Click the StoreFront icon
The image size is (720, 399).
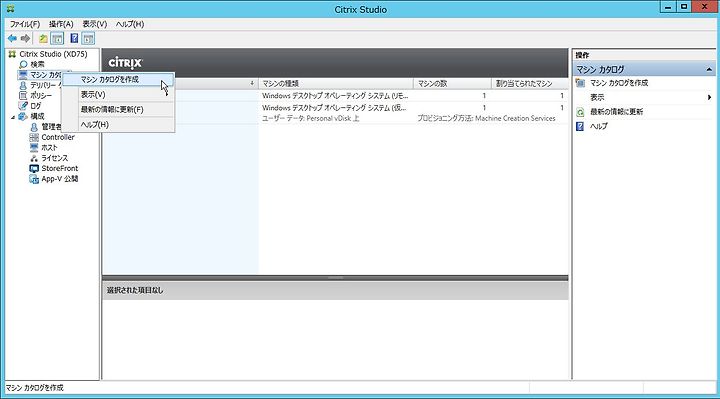pos(34,169)
